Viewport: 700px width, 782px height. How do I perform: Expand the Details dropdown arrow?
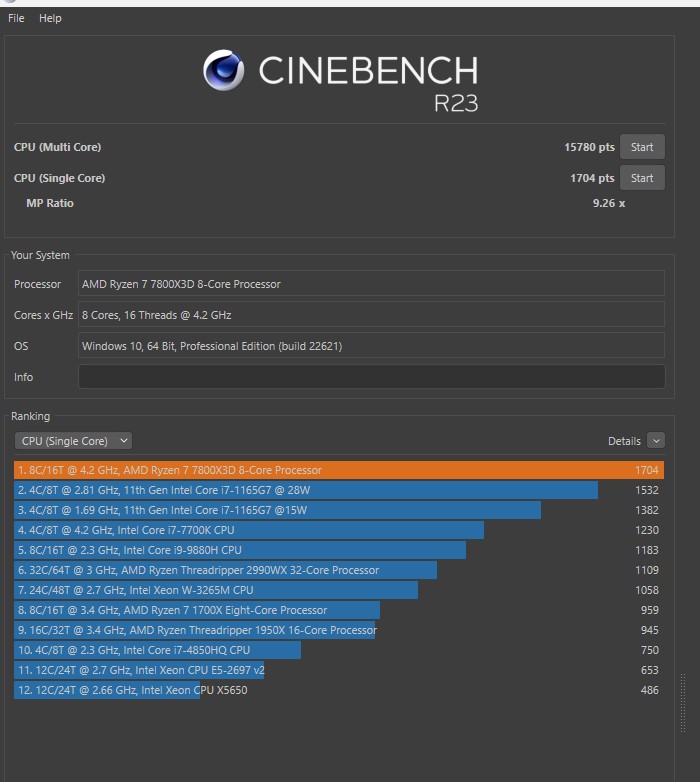(656, 441)
